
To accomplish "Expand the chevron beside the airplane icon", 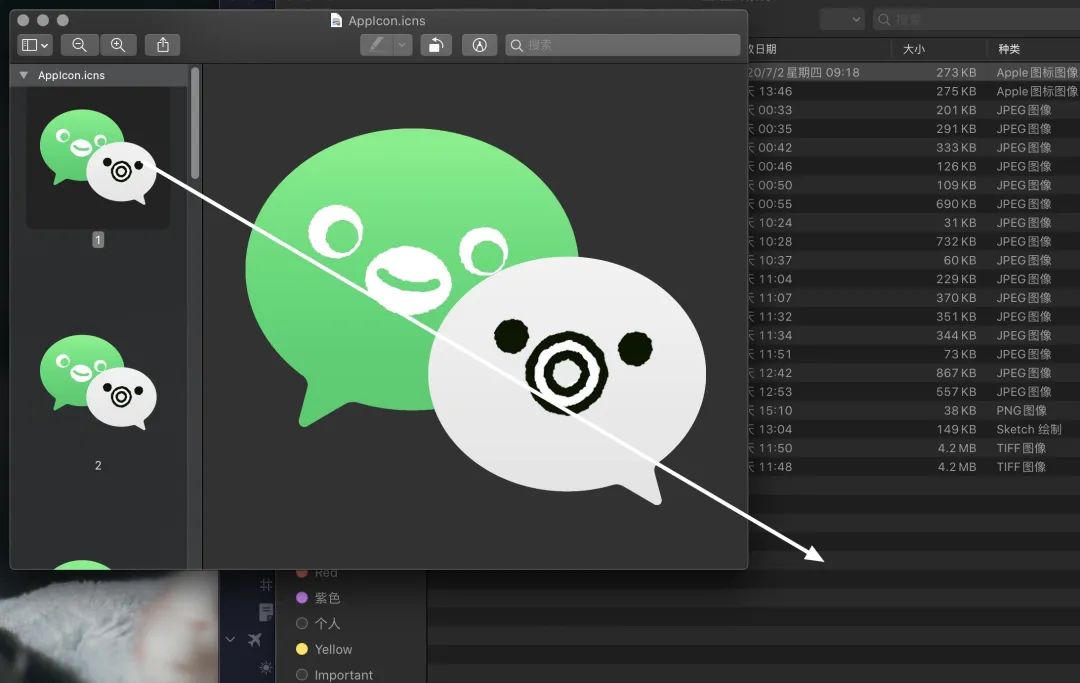I will click(231, 640).
